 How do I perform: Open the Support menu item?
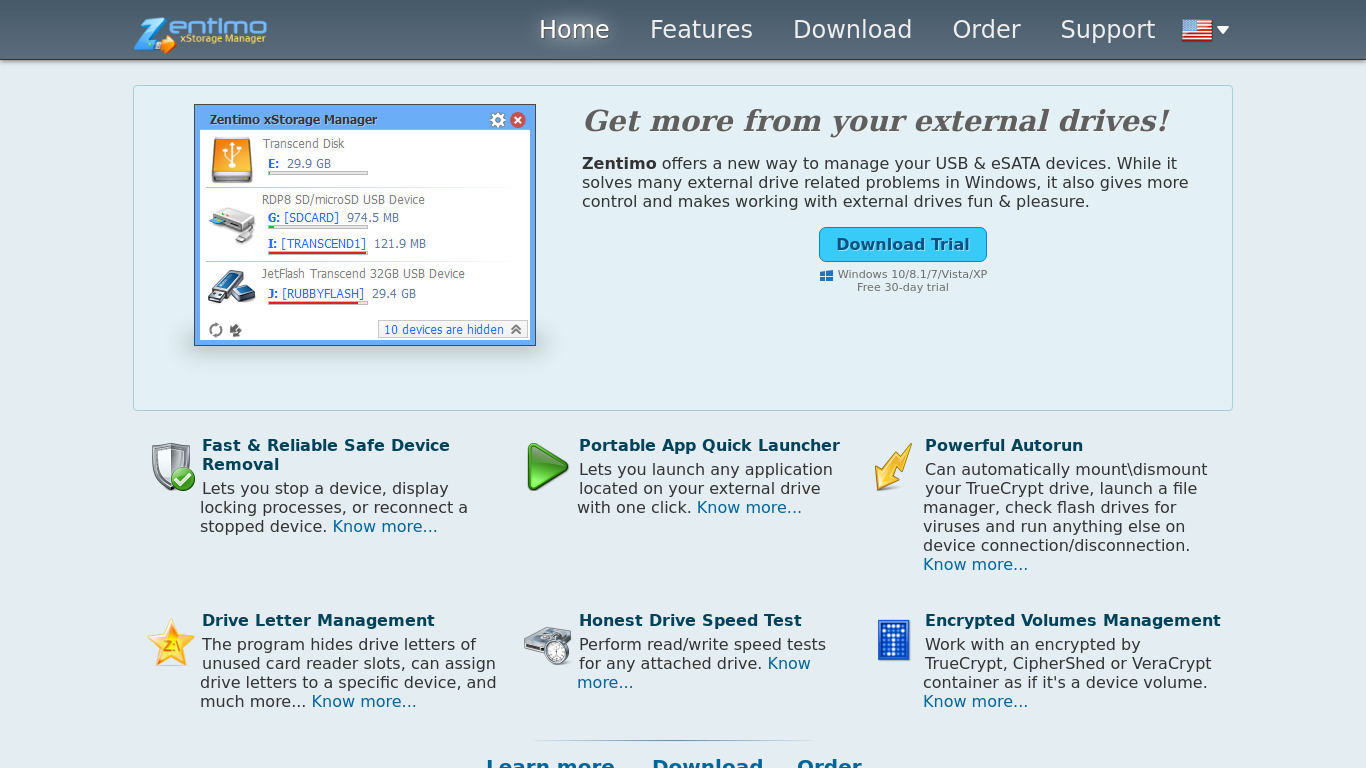point(1107,30)
